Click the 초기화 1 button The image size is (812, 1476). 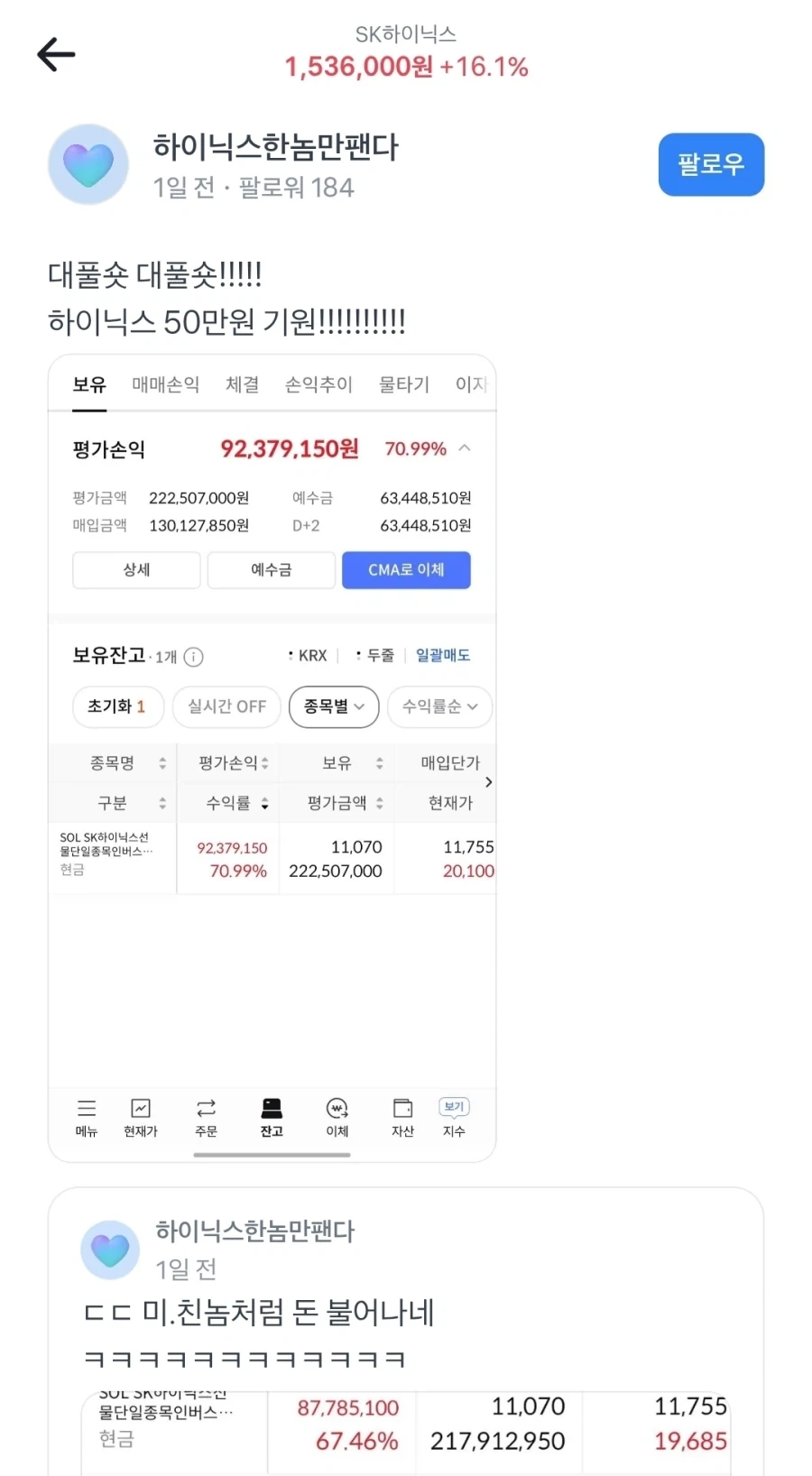[x=117, y=706]
